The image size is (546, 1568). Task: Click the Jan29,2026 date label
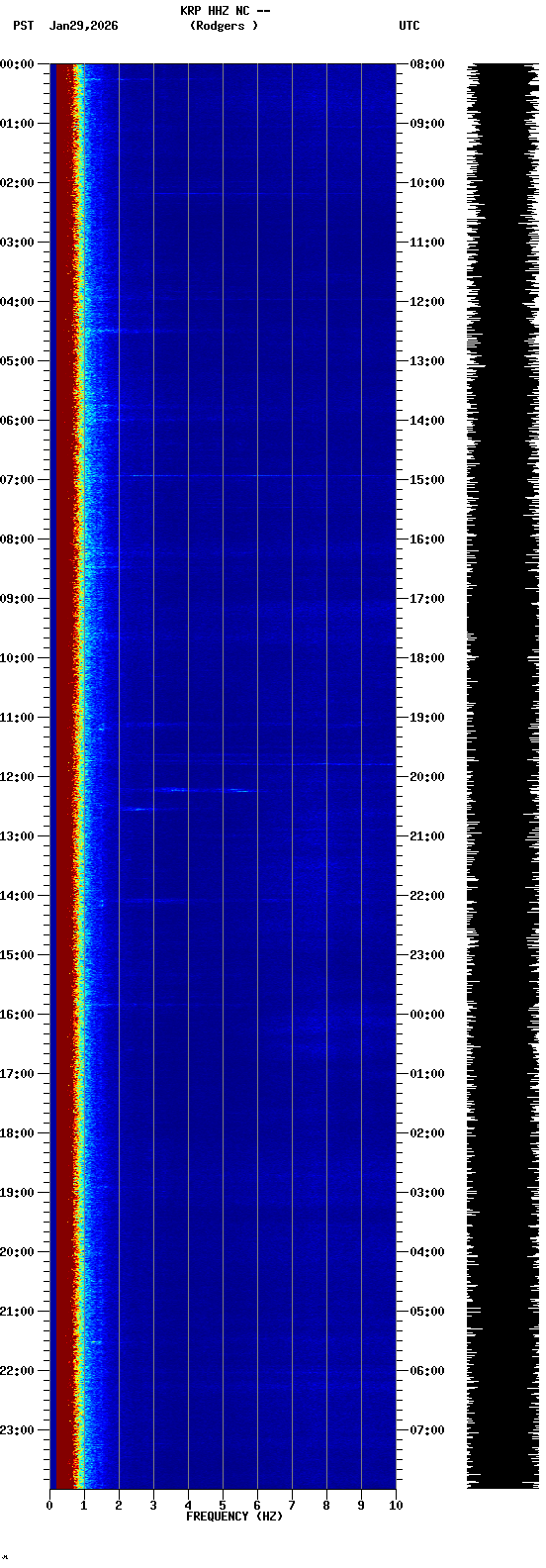click(x=83, y=26)
